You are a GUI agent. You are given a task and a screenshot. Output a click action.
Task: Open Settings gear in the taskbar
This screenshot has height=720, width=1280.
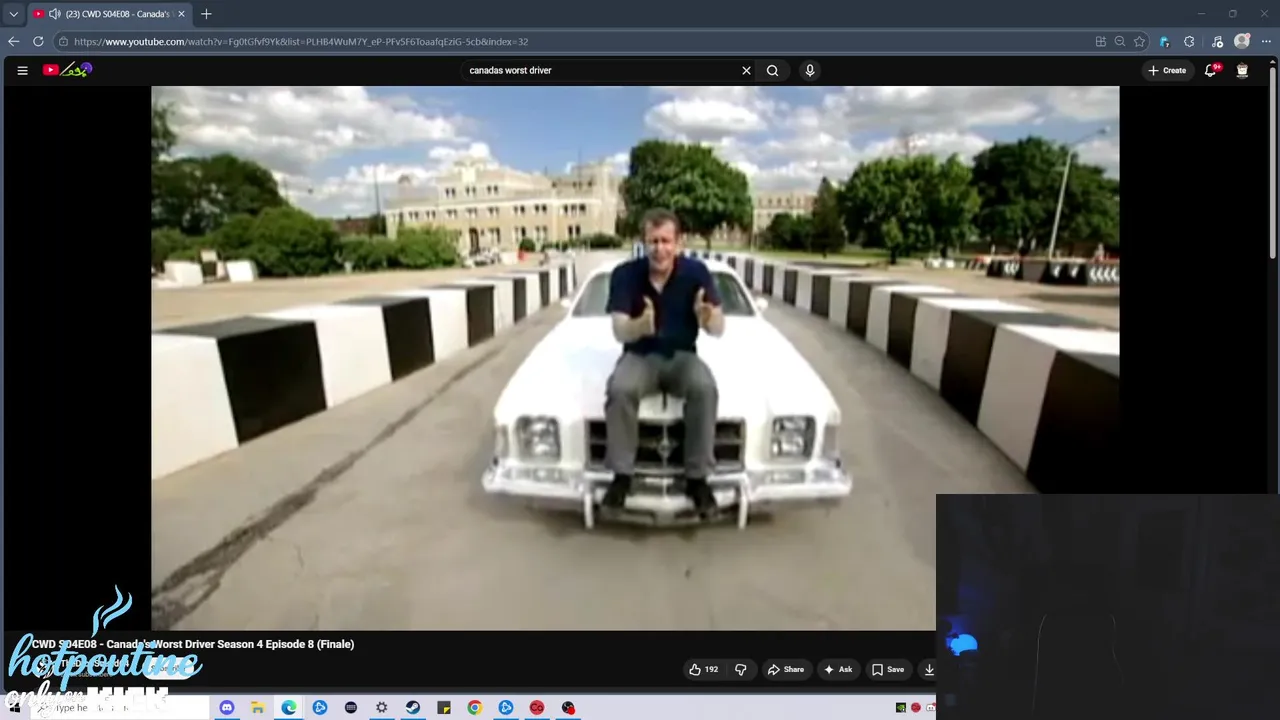coord(381,707)
